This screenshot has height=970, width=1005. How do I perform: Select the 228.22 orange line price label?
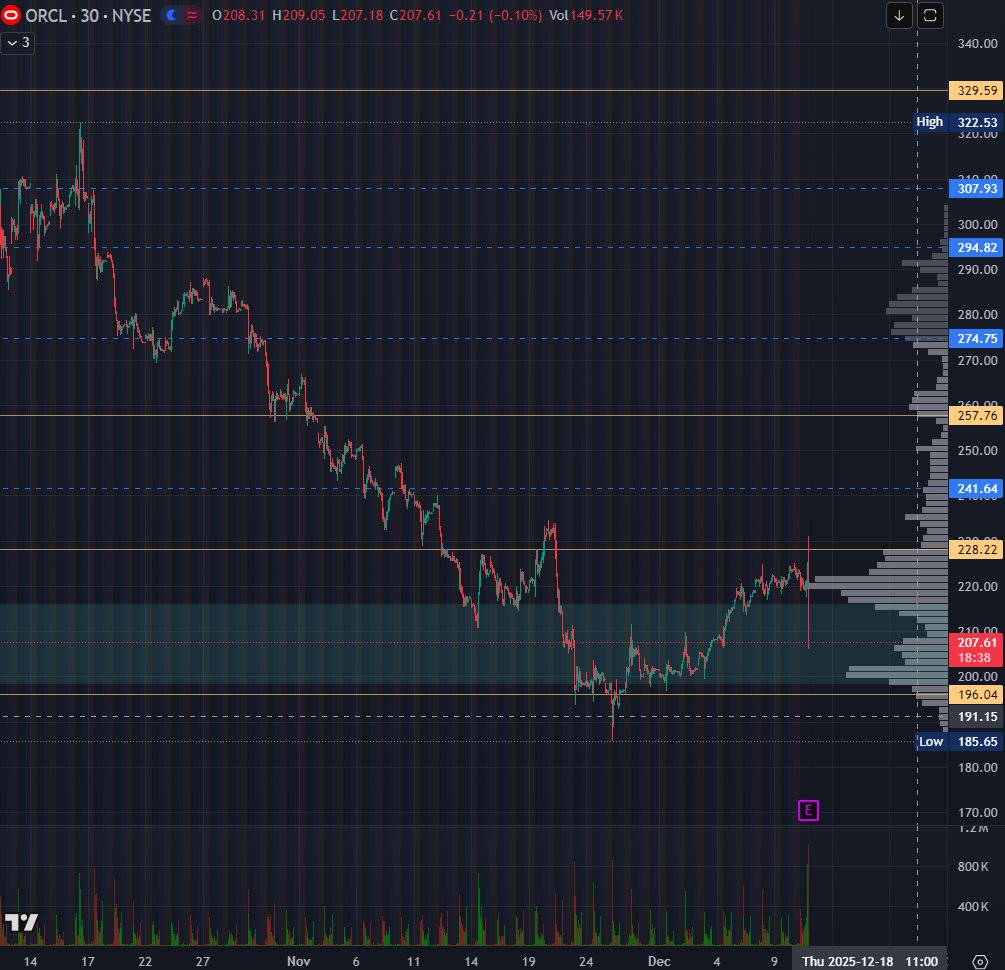click(x=976, y=549)
